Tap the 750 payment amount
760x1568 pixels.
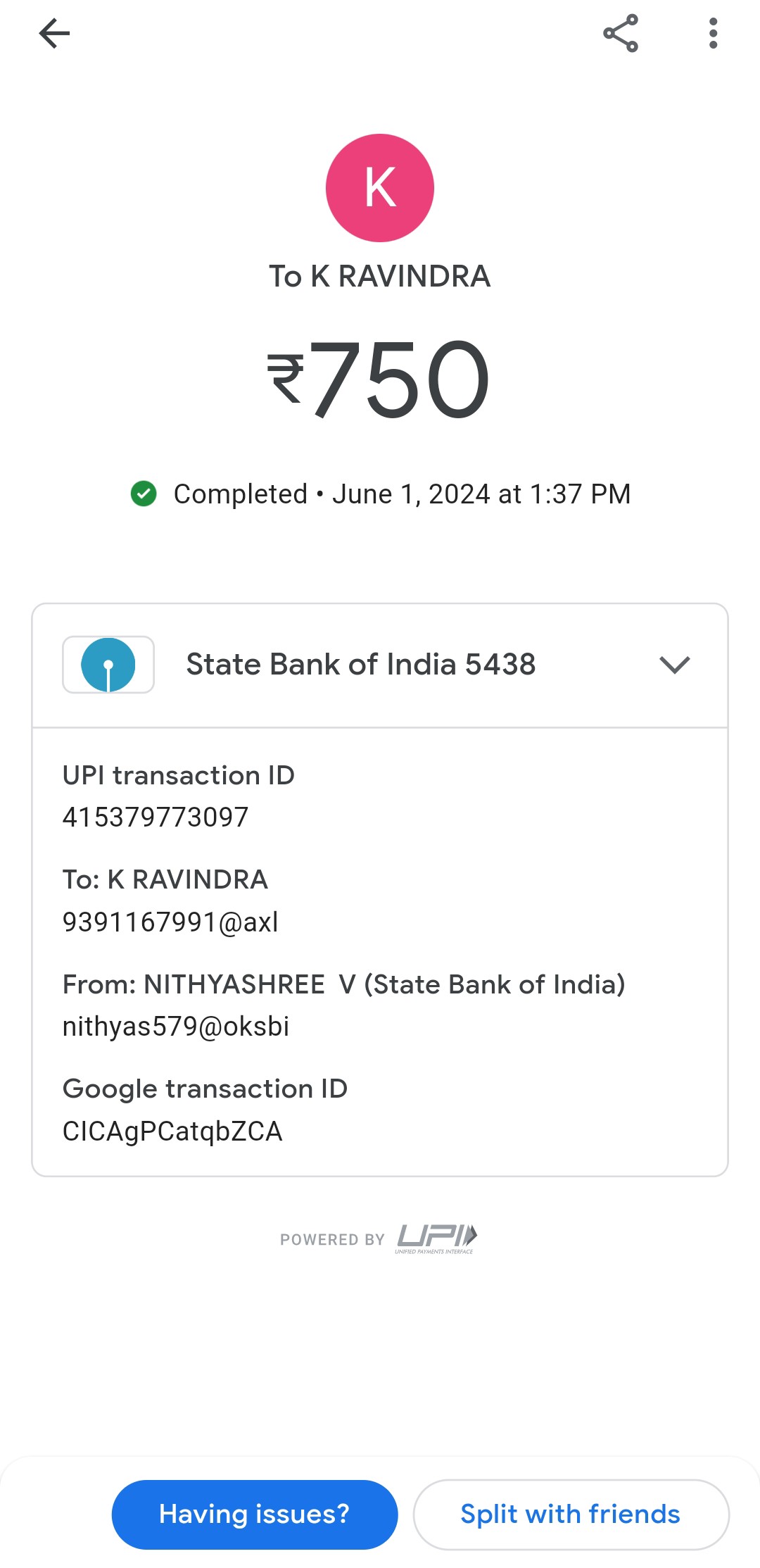[400, 379]
